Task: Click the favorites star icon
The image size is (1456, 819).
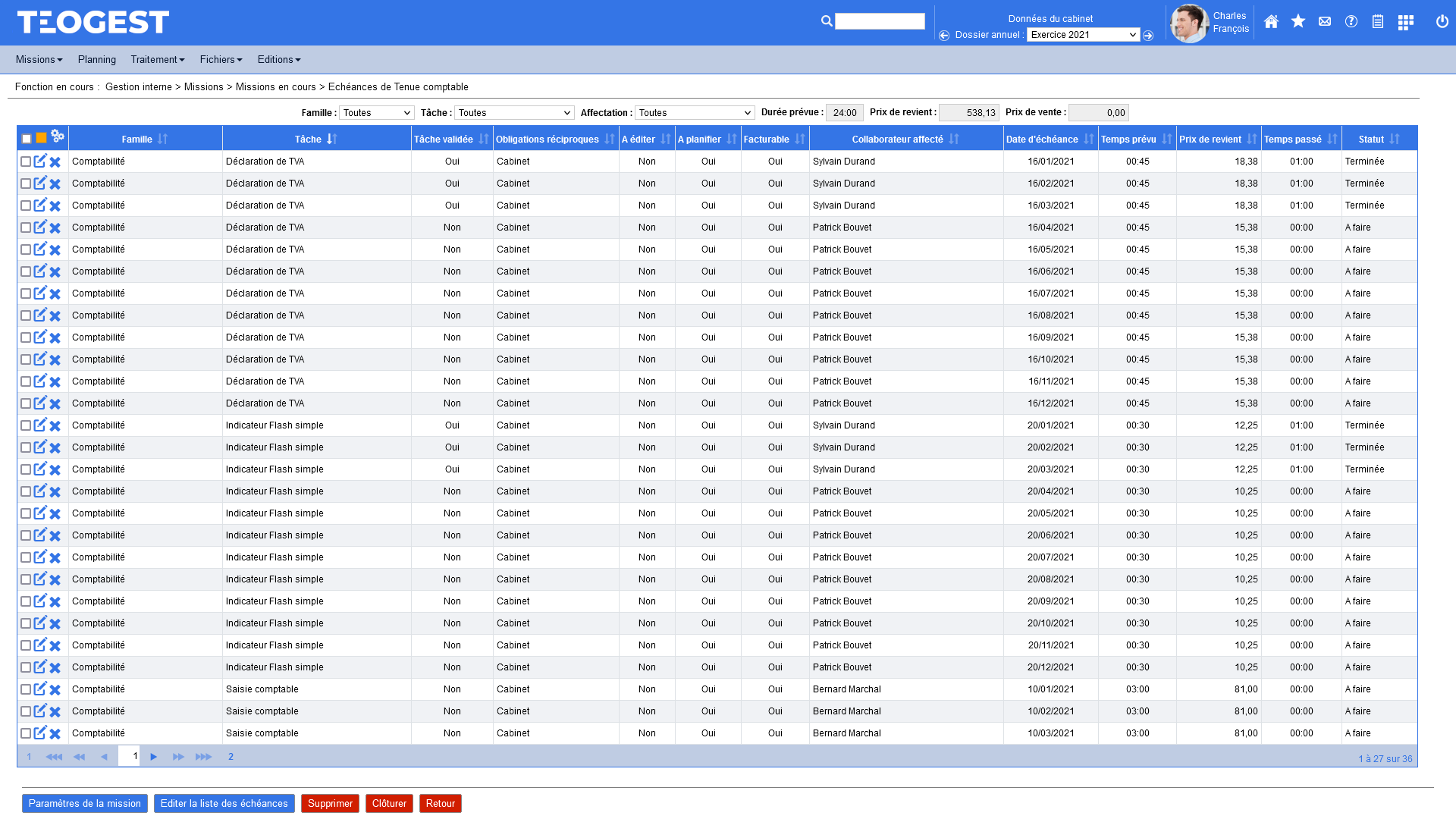Action: (x=1298, y=21)
